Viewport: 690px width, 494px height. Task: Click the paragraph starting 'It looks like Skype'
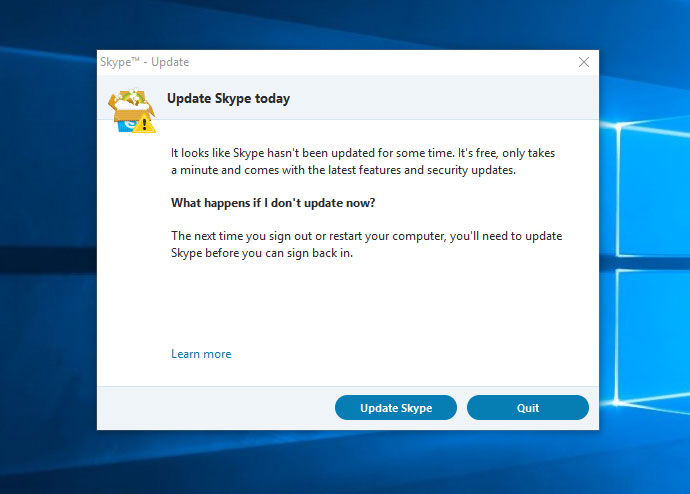[362, 162]
